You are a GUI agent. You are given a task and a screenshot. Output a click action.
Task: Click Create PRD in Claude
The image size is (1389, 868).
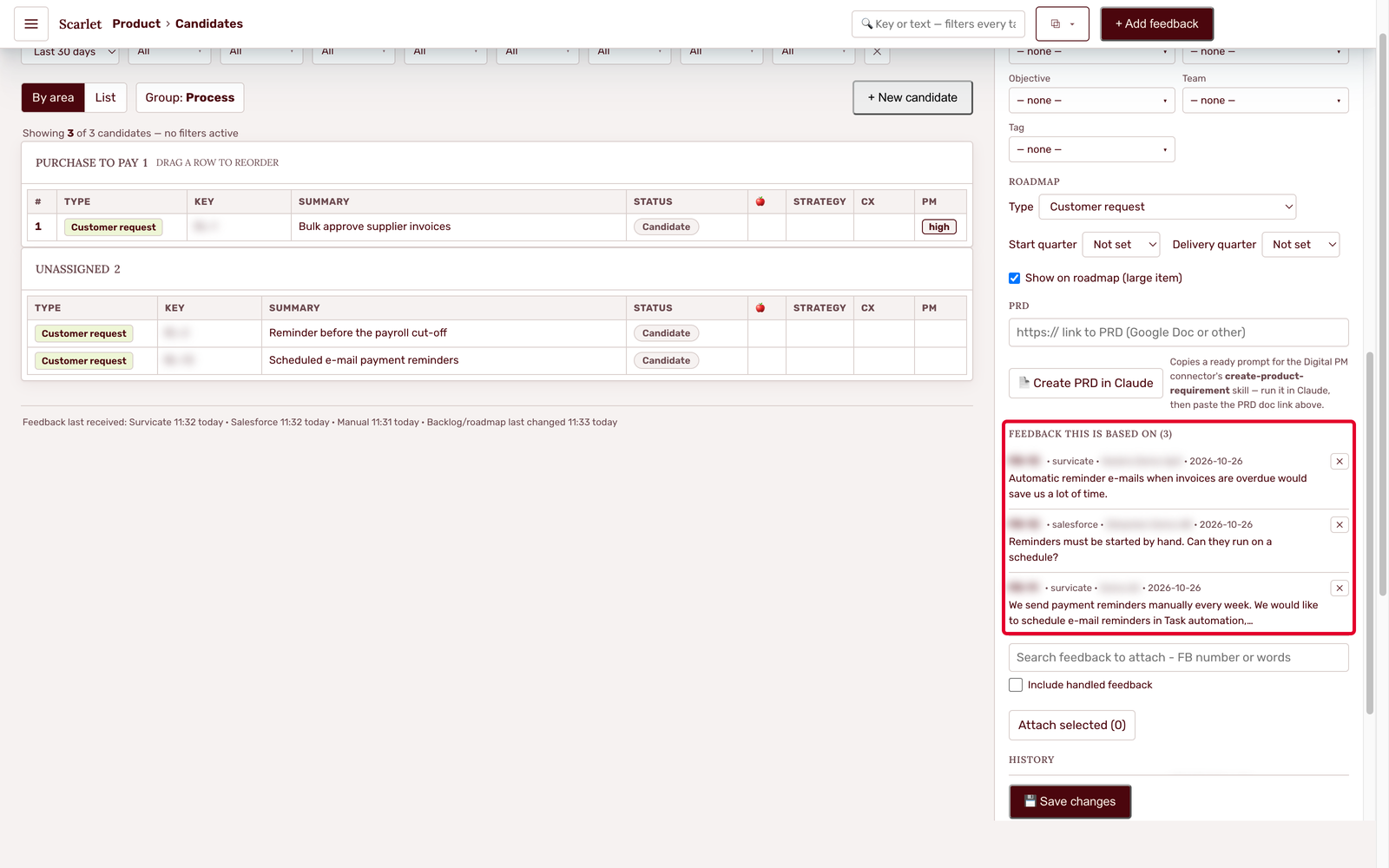click(x=1085, y=384)
